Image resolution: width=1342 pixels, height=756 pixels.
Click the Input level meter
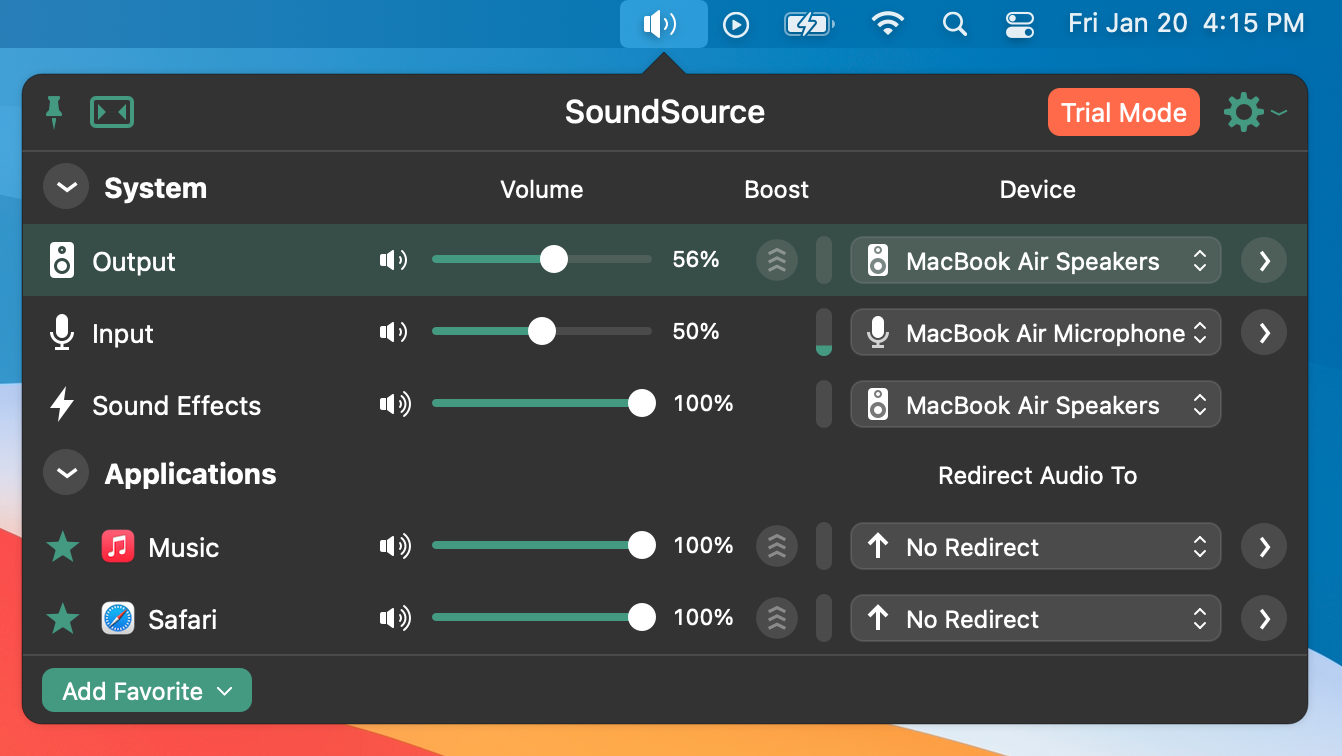824,332
